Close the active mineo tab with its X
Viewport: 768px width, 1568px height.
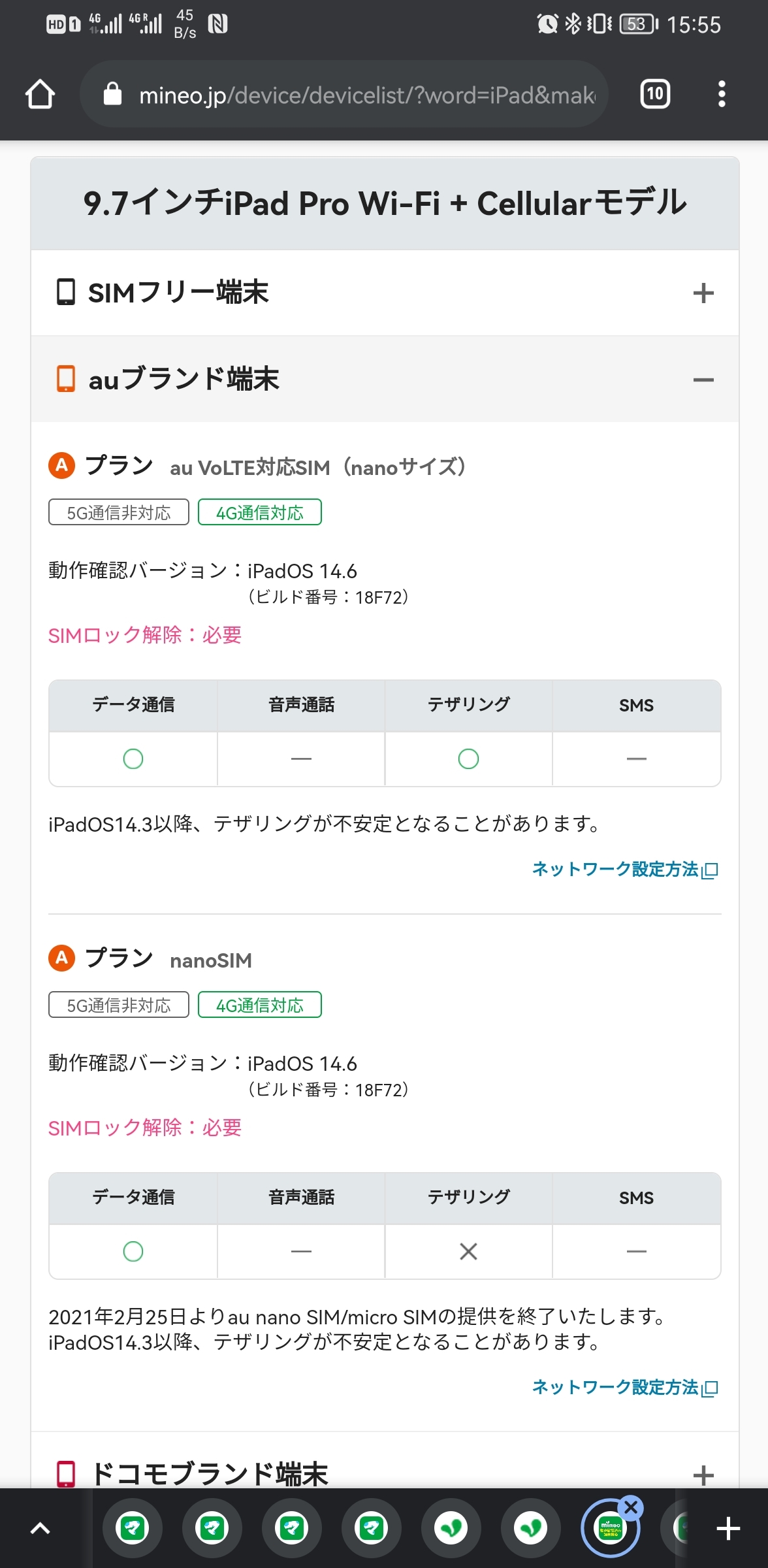pyautogui.click(x=631, y=1508)
